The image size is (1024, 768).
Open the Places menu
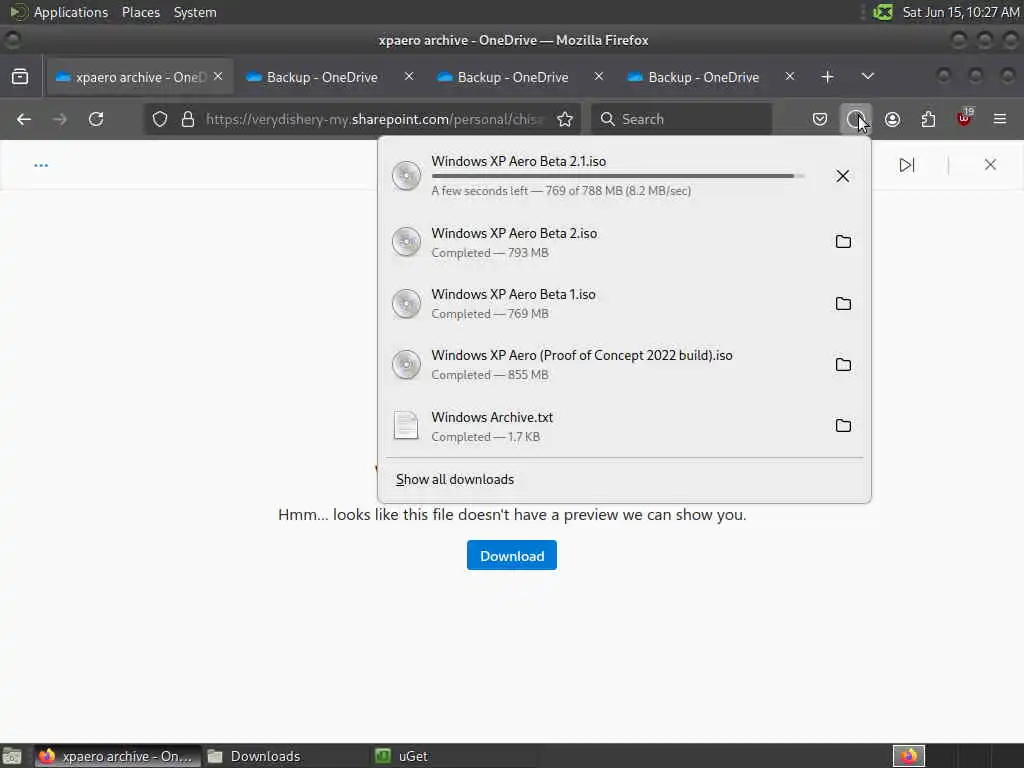[x=141, y=12]
